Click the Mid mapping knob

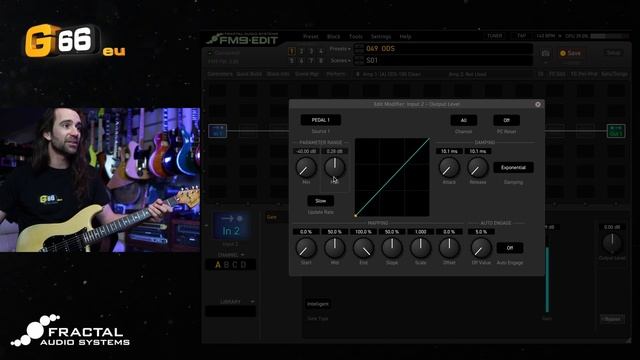pyautogui.click(x=334, y=248)
